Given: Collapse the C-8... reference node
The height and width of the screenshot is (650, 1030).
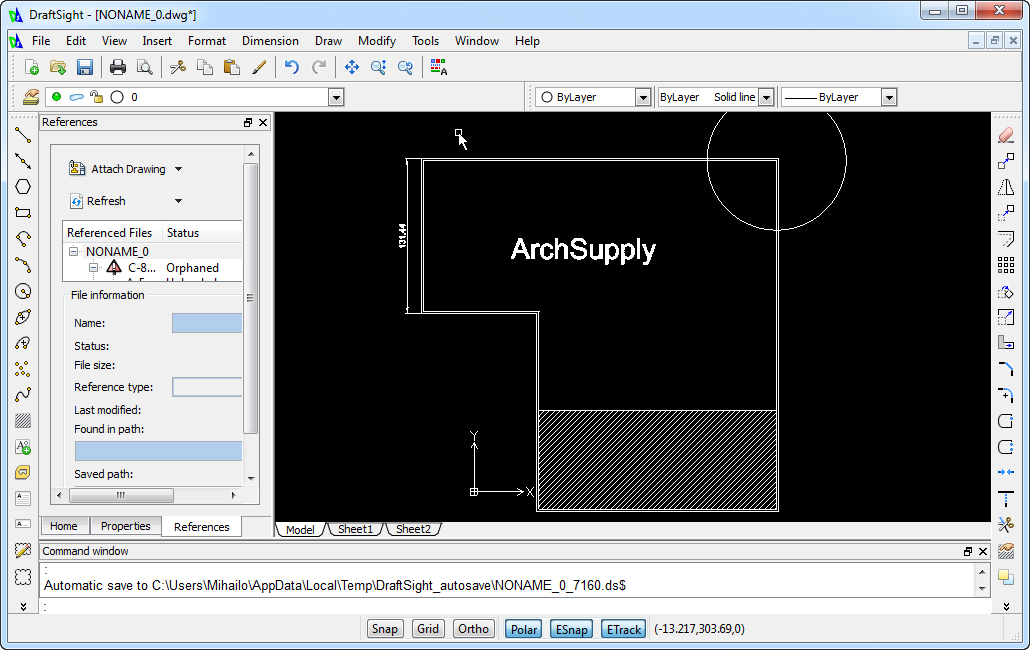Looking at the screenshot, I should tap(93, 268).
